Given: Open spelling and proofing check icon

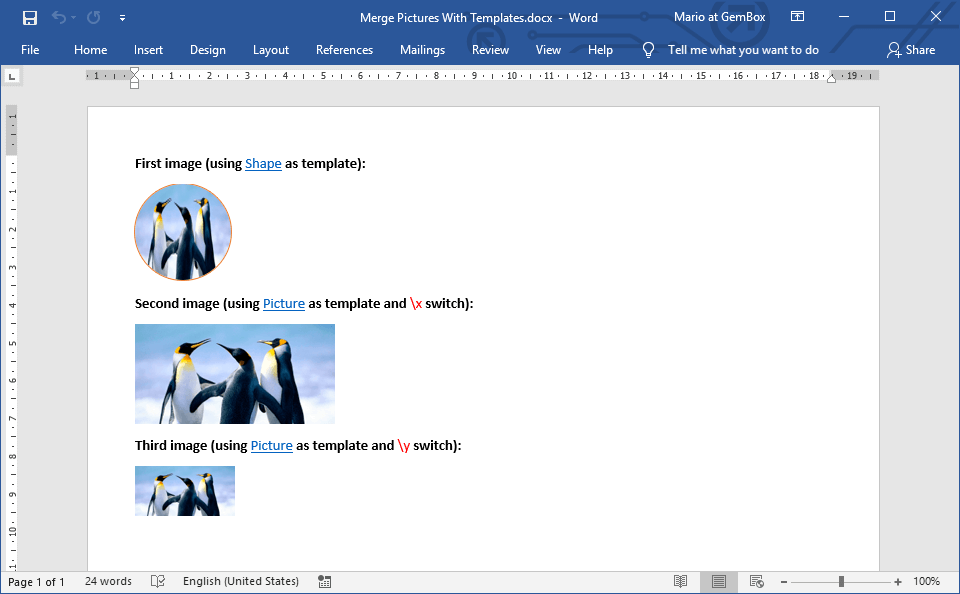Looking at the screenshot, I should click(158, 581).
